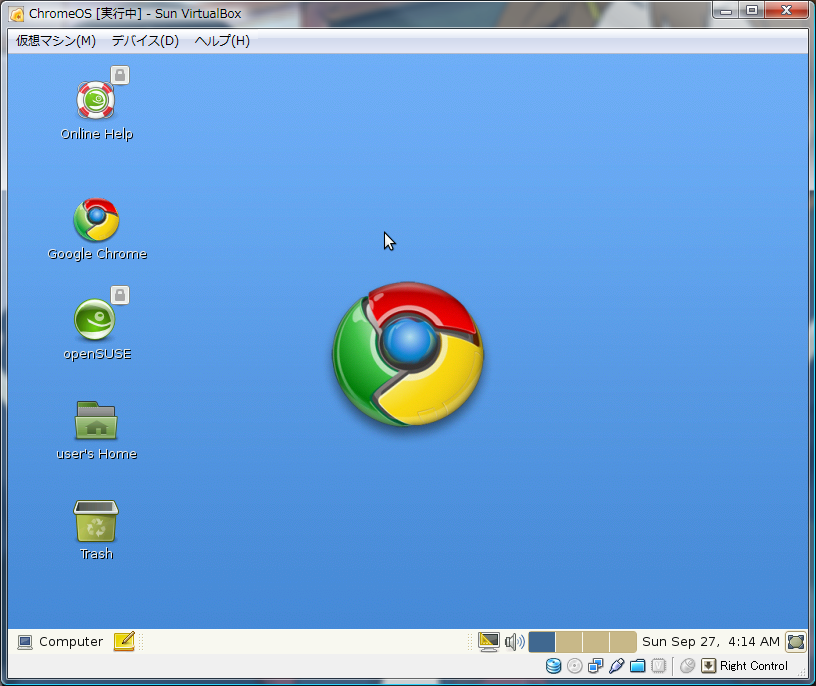This screenshot has width=816, height=686.
Task: Open the display resolution applet
Action: (489, 642)
